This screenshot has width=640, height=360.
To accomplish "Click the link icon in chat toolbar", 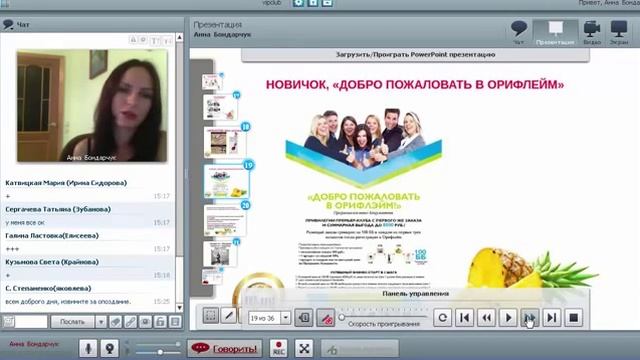I will click(x=131, y=322).
